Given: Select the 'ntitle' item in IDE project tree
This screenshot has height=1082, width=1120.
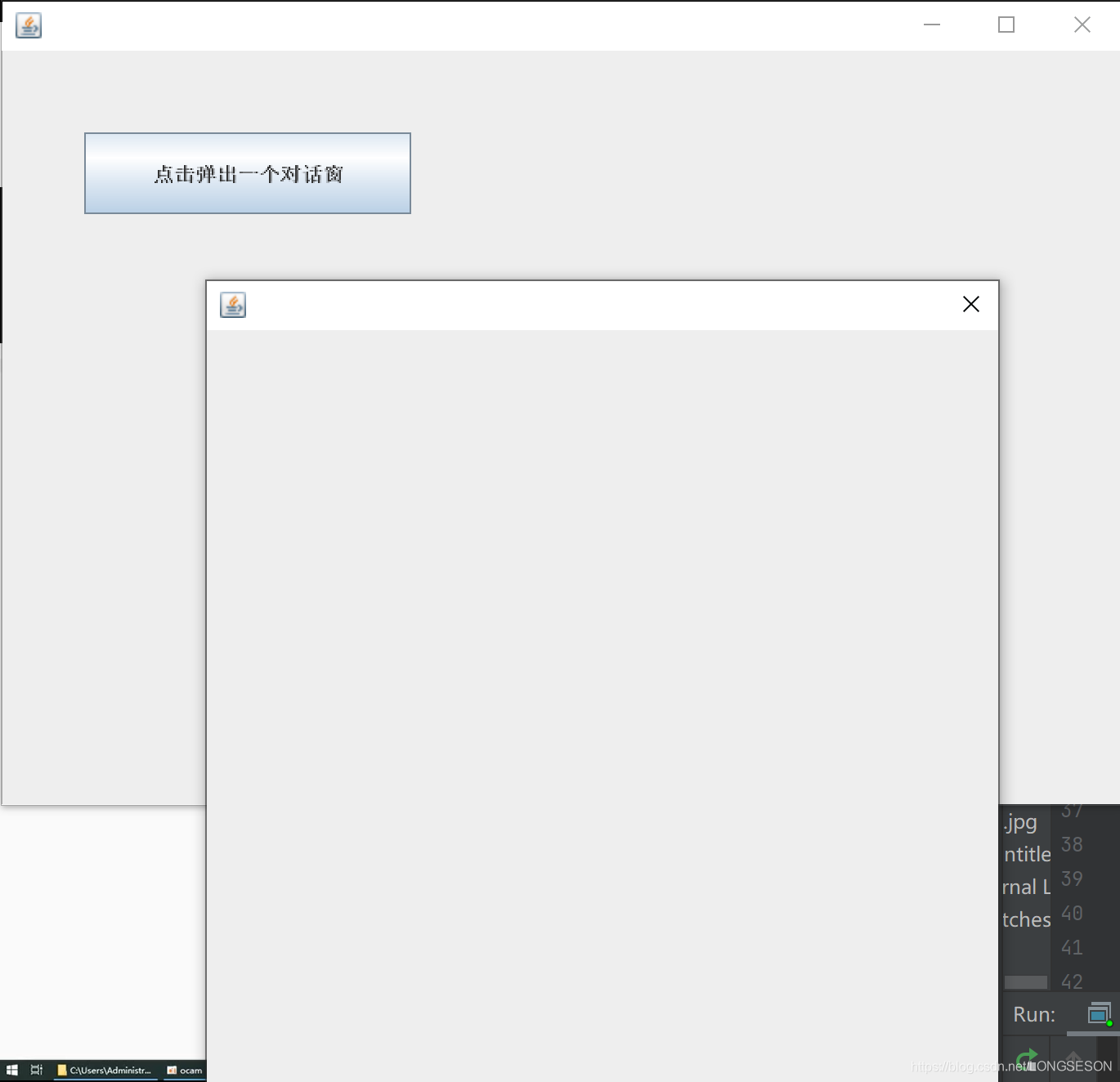Looking at the screenshot, I should pyautogui.click(x=1028, y=854).
